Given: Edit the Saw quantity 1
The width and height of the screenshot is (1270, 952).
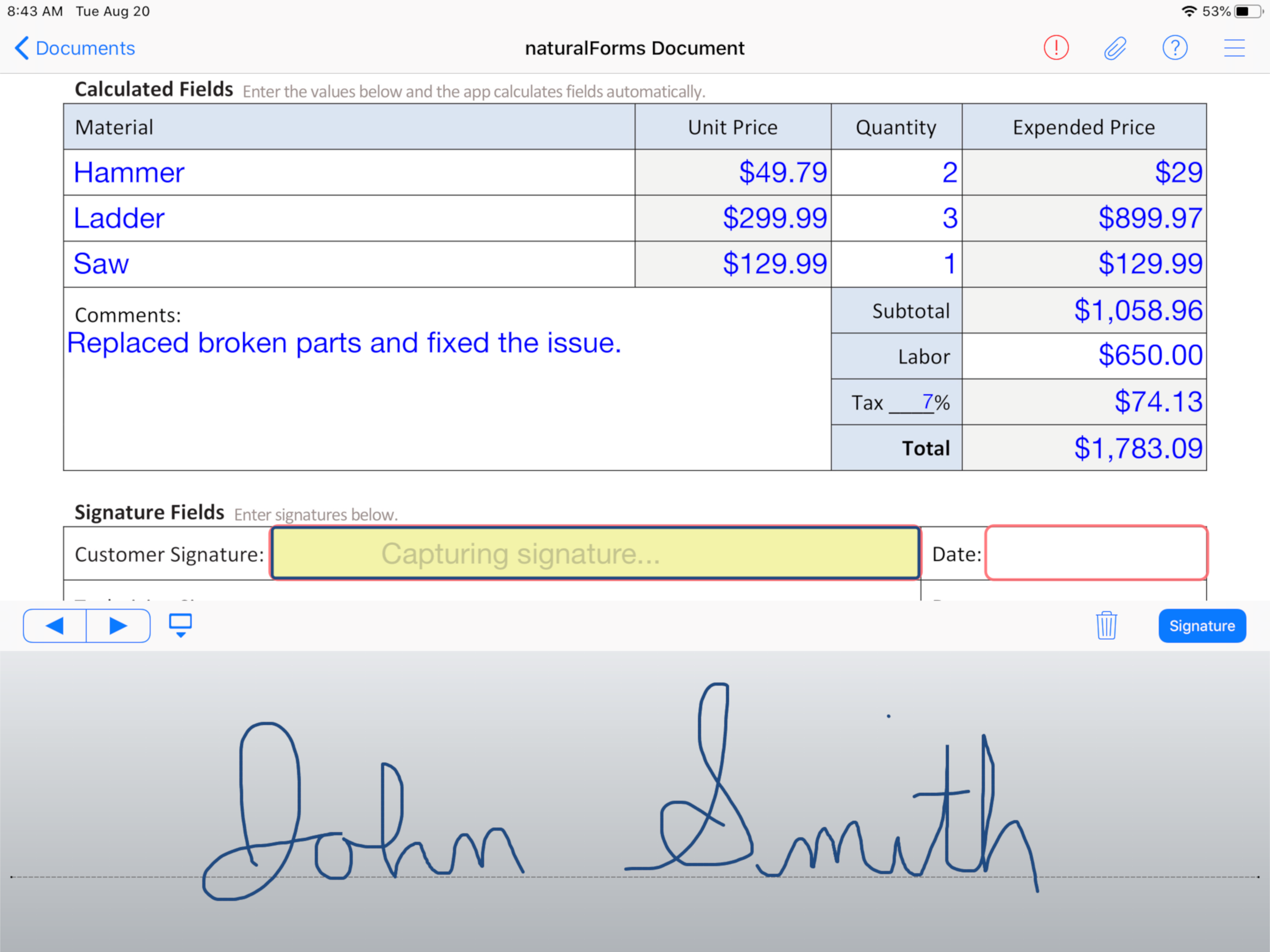Looking at the screenshot, I should pyautogui.click(x=896, y=264).
